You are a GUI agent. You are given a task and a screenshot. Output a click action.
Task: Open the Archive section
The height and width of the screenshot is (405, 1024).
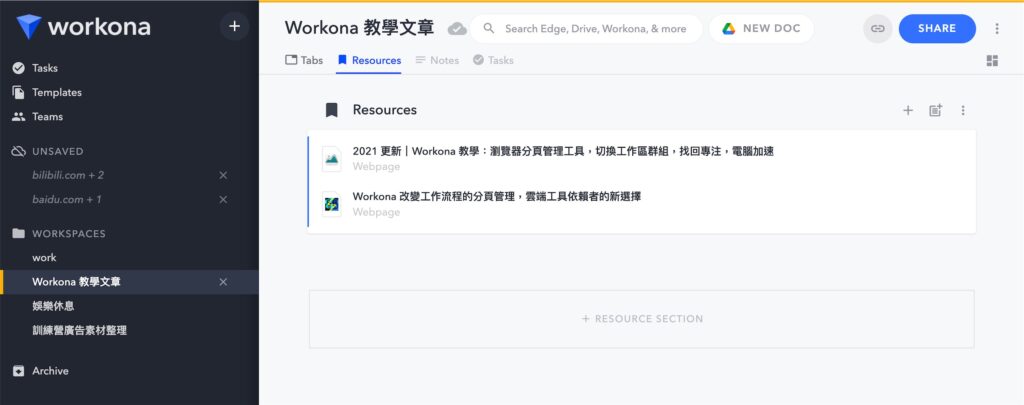point(50,370)
